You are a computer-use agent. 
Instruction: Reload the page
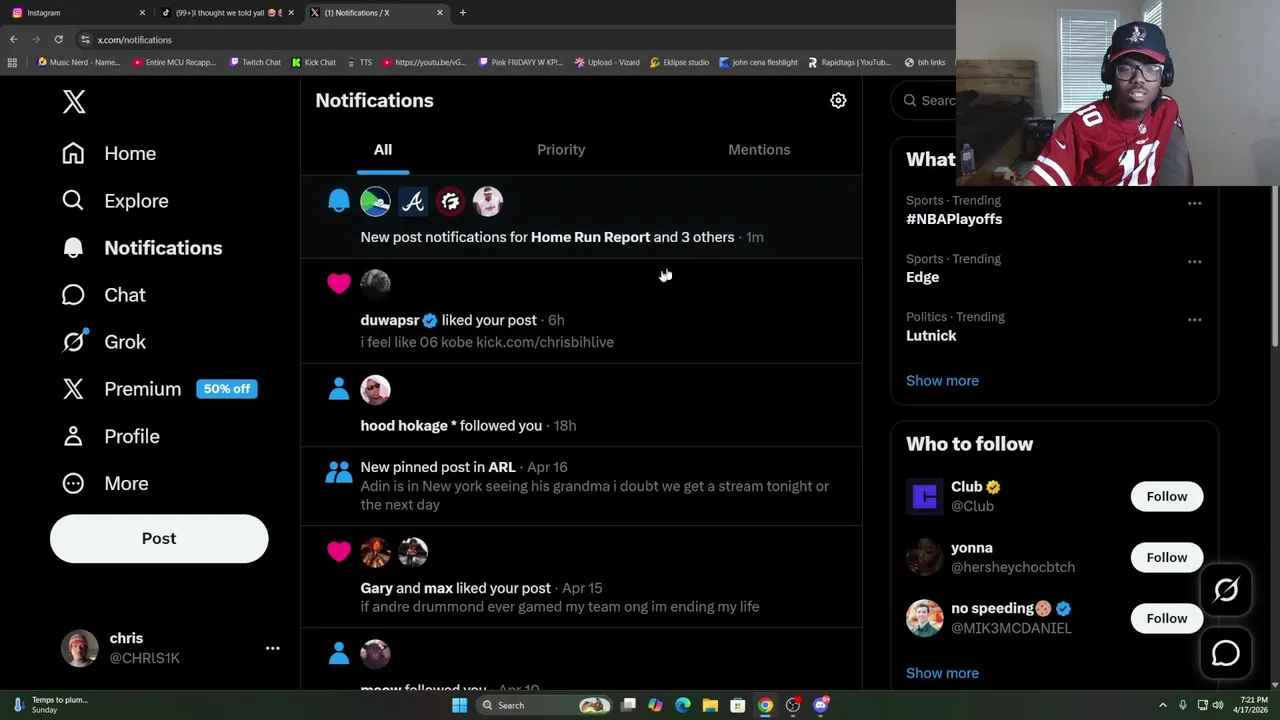coord(58,39)
